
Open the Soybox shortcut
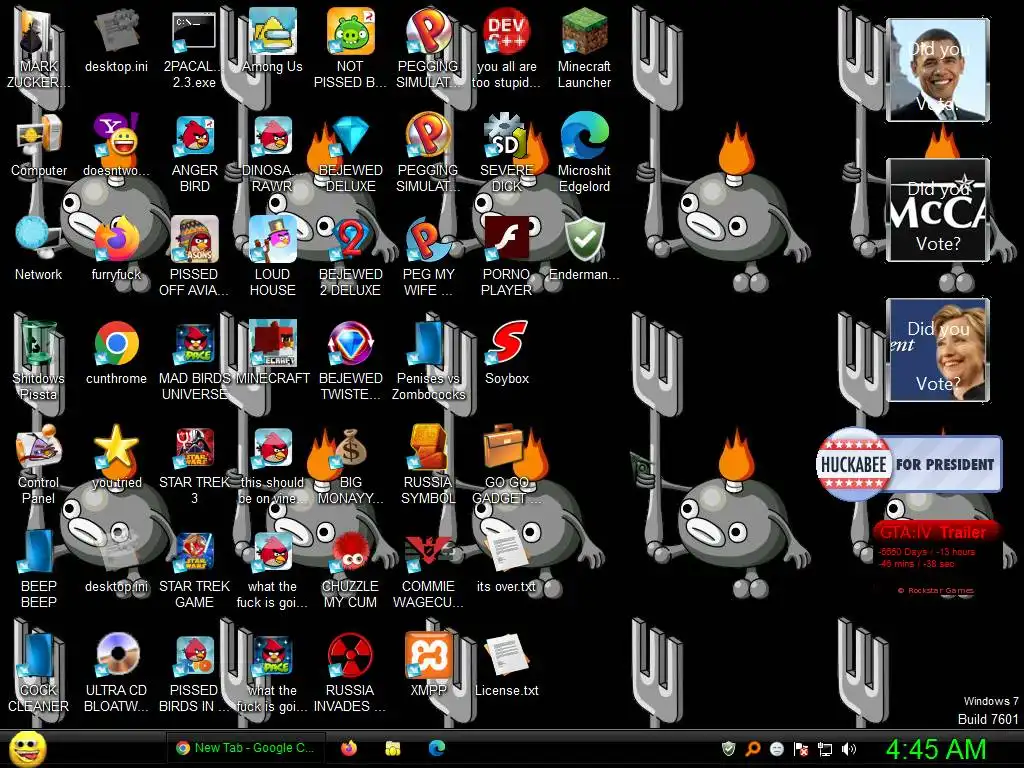(x=506, y=353)
